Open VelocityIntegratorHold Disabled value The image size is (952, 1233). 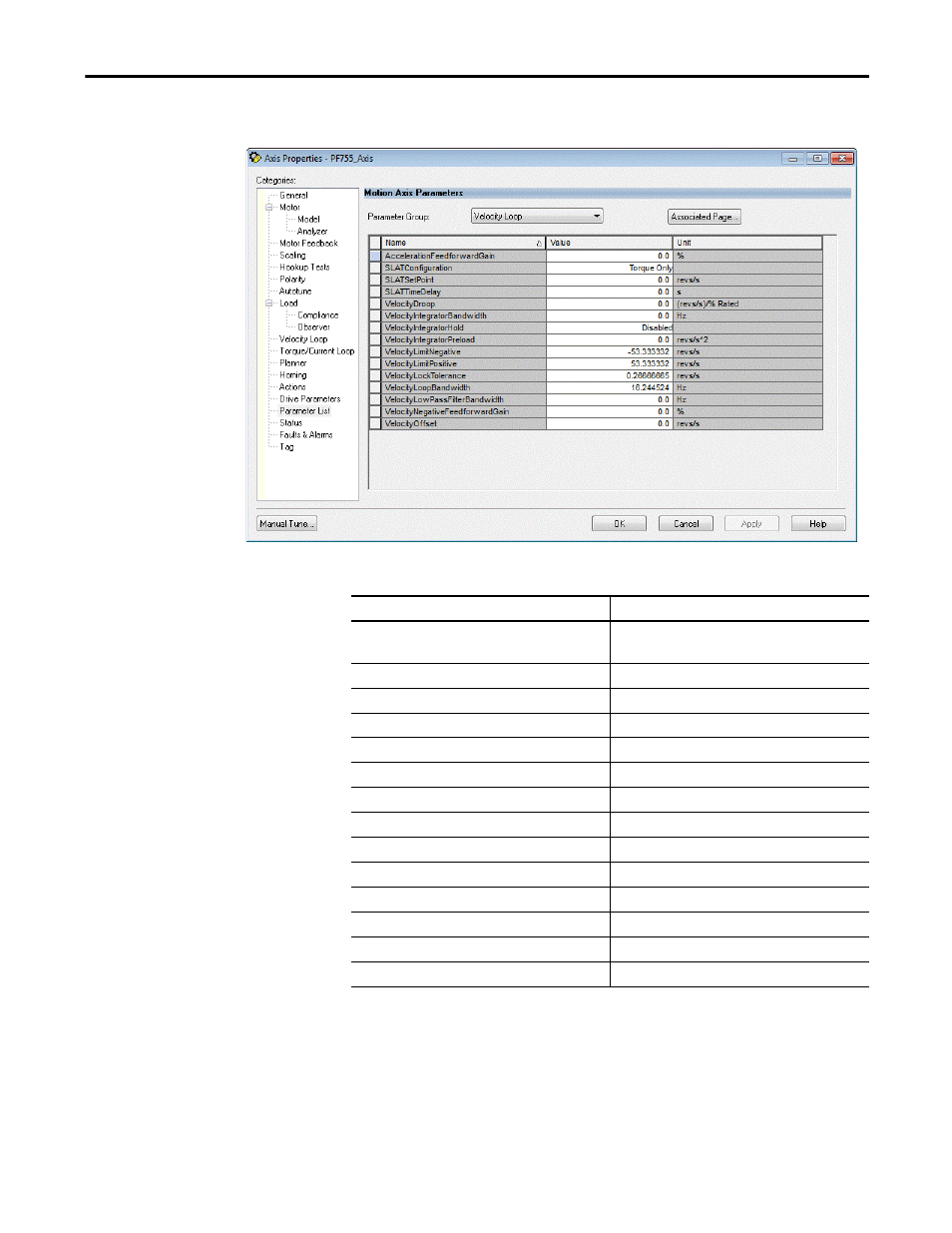609,327
